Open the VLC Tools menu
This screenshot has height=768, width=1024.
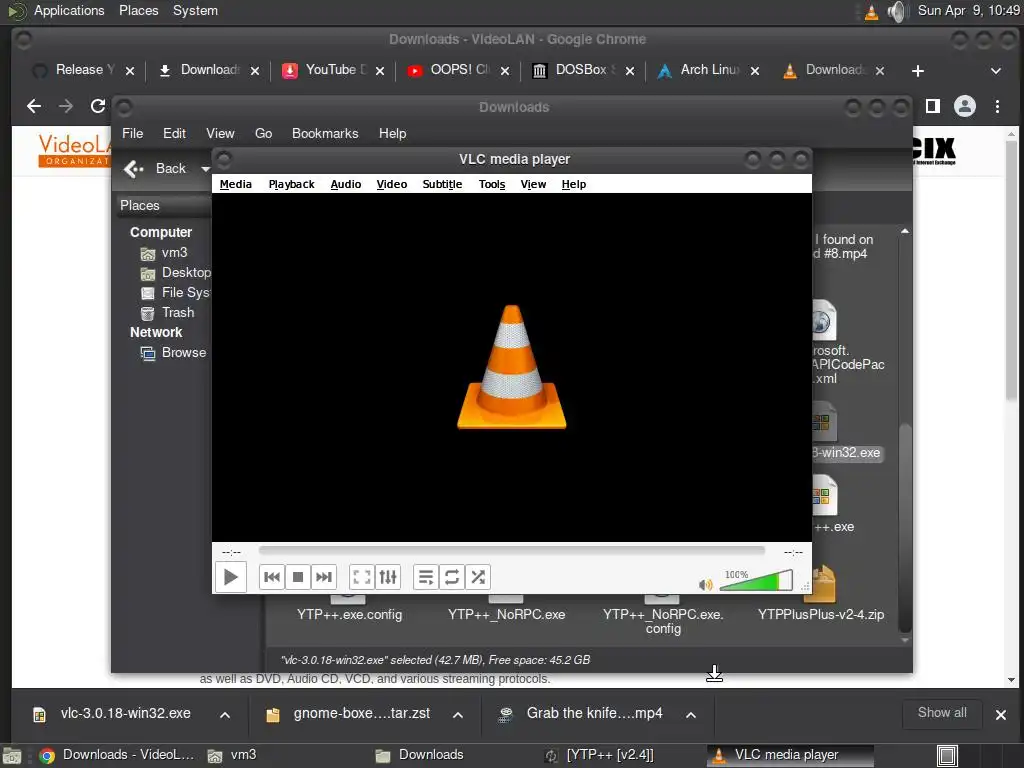click(x=492, y=184)
